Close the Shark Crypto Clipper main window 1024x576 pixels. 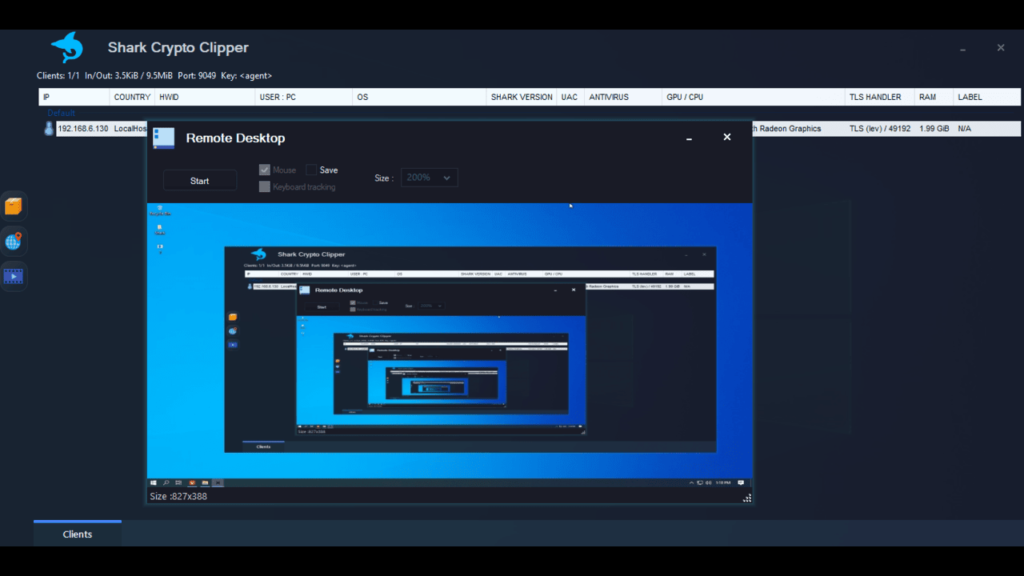[1000, 48]
